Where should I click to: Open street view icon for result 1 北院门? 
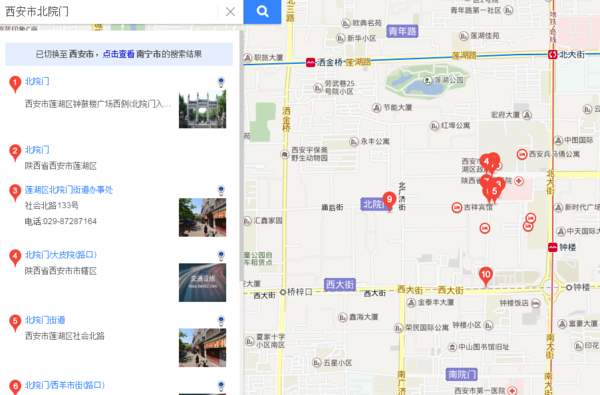tap(221, 82)
